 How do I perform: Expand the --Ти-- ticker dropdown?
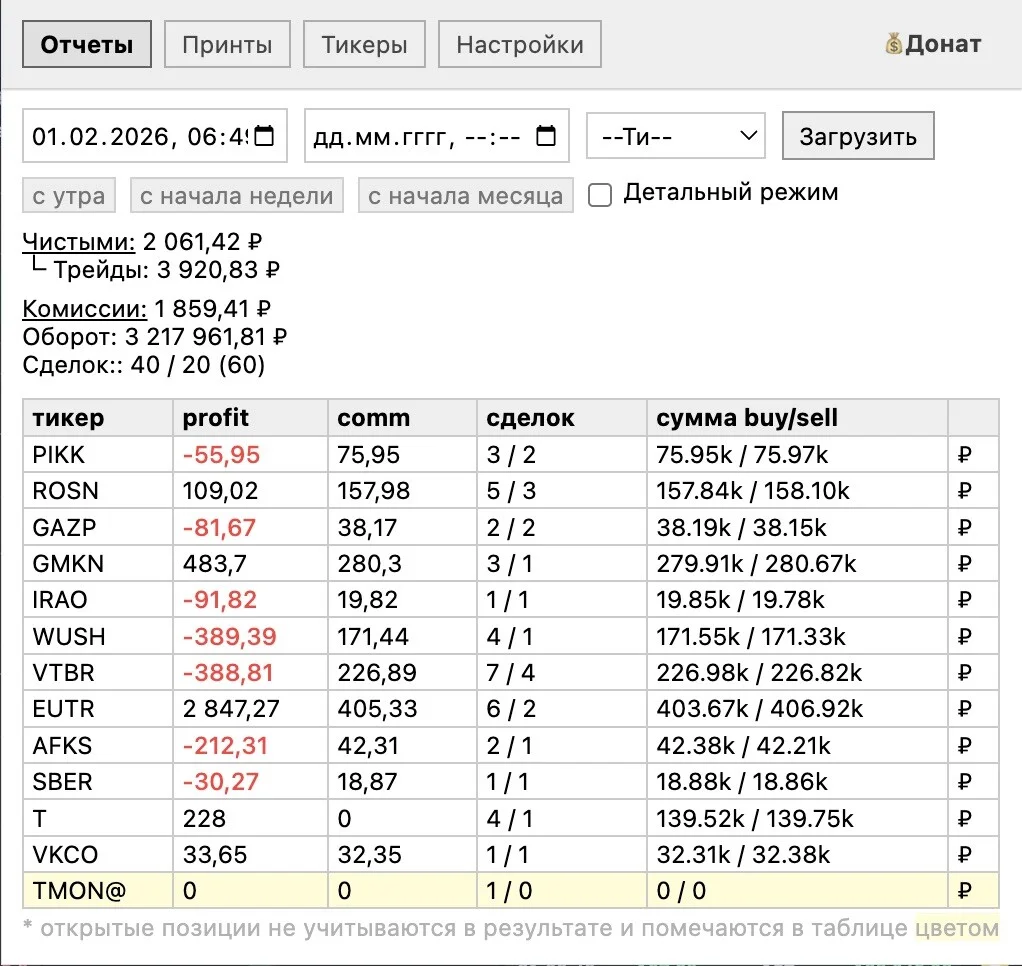[676, 136]
